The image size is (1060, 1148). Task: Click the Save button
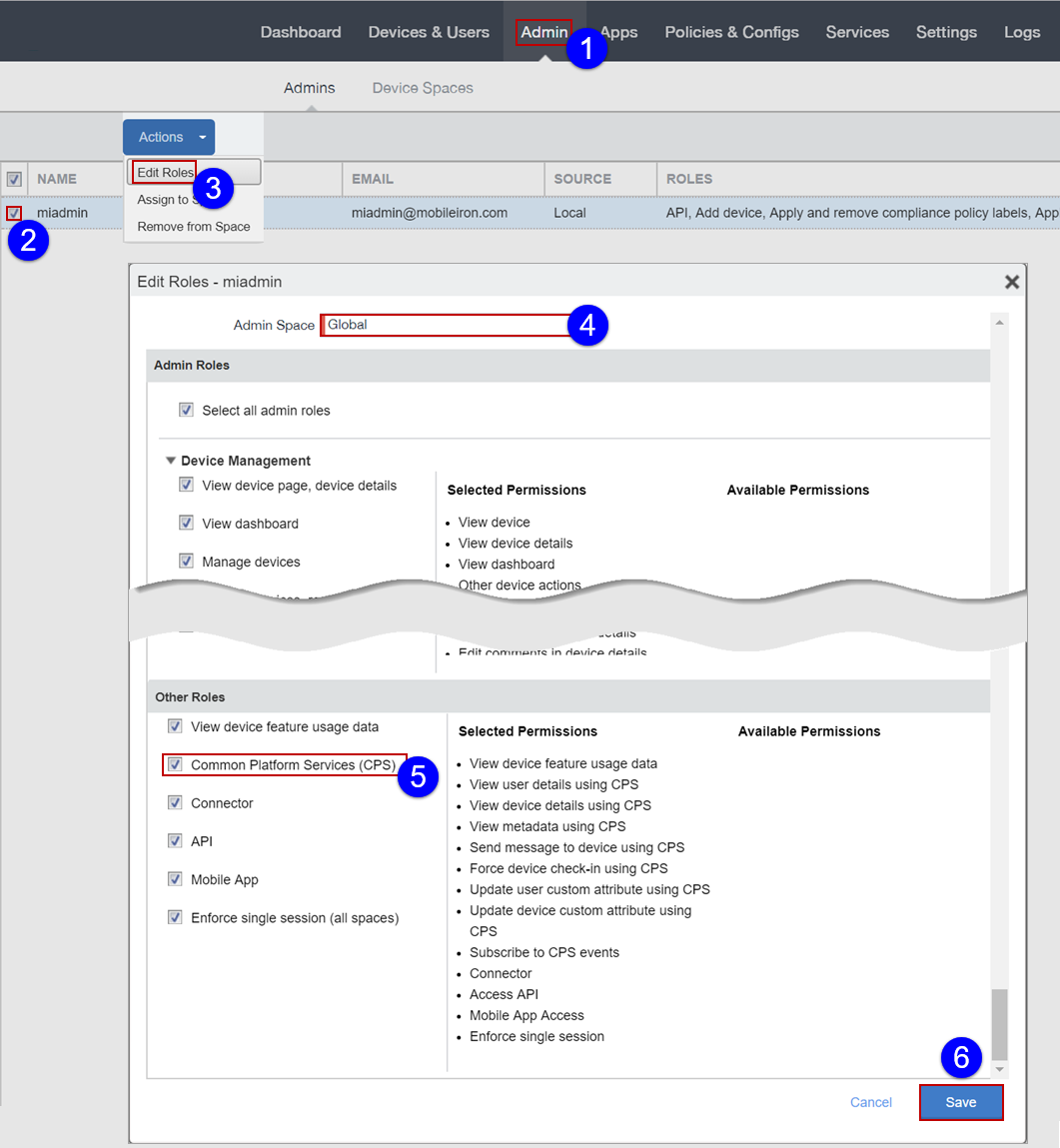(x=960, y=1102)
